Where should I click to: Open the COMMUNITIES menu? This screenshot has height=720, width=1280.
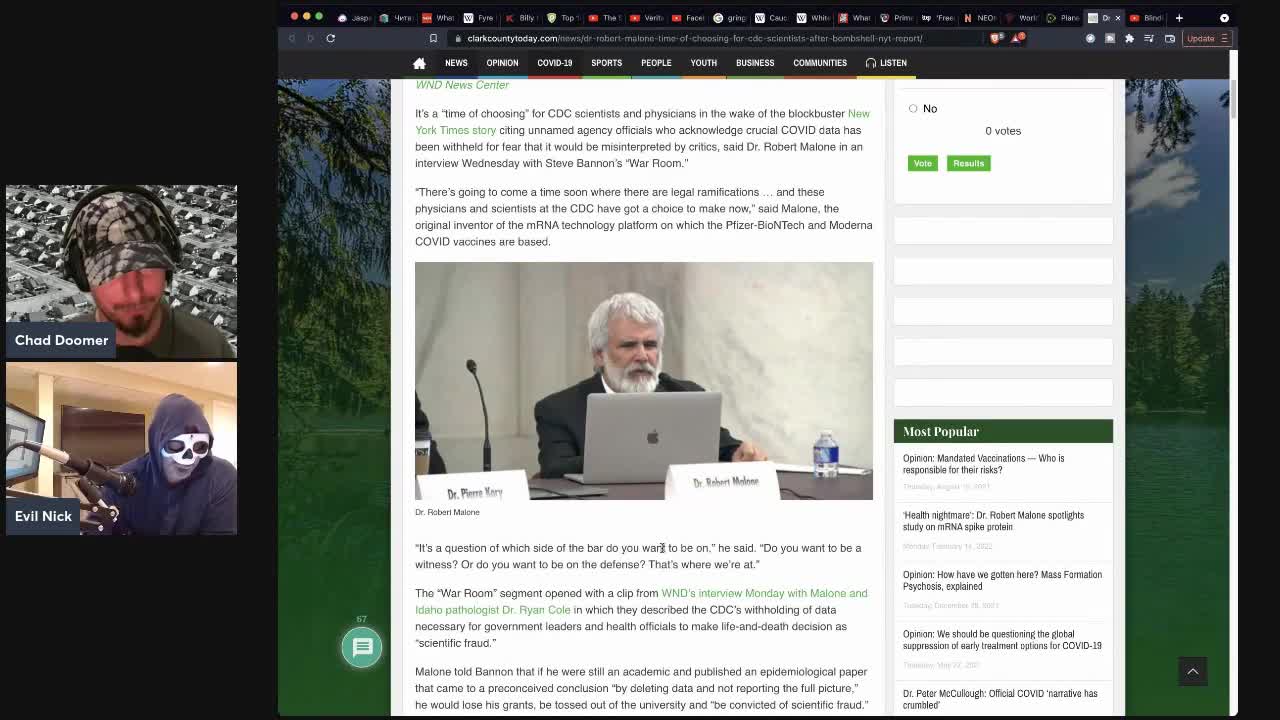click(x=820, y=63)
